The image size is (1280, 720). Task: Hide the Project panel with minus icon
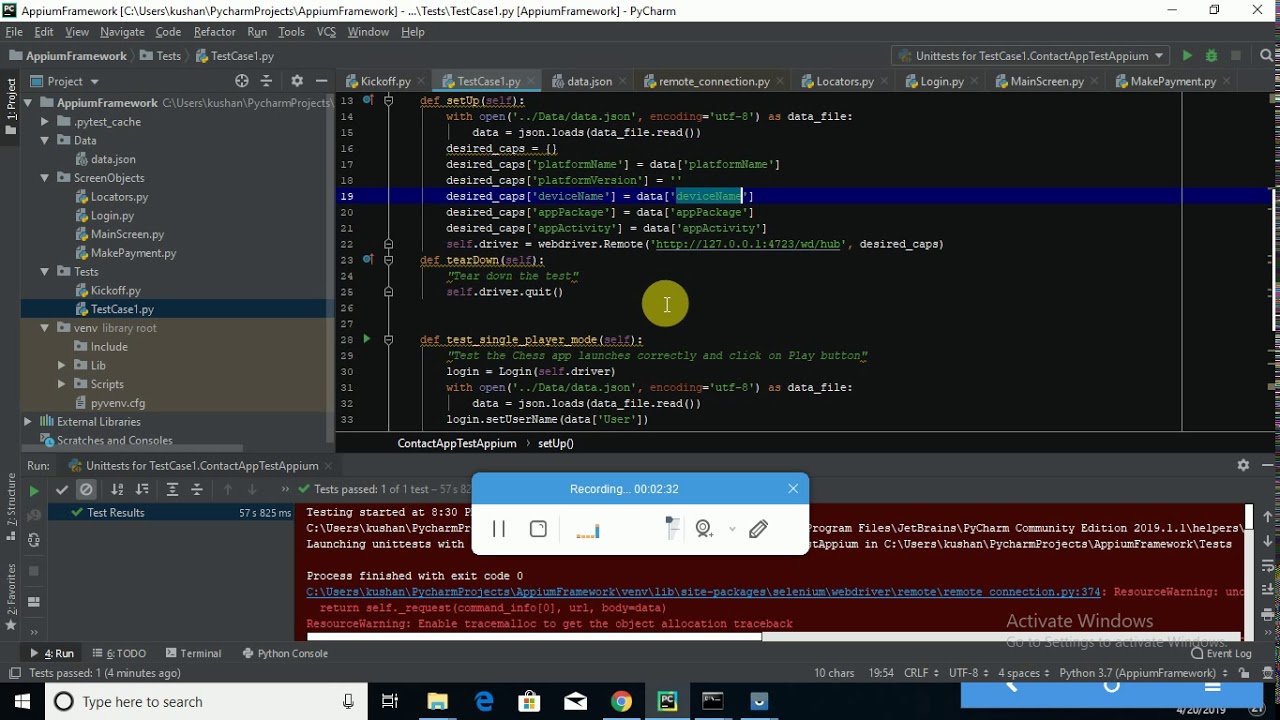(x=321, y=81)
